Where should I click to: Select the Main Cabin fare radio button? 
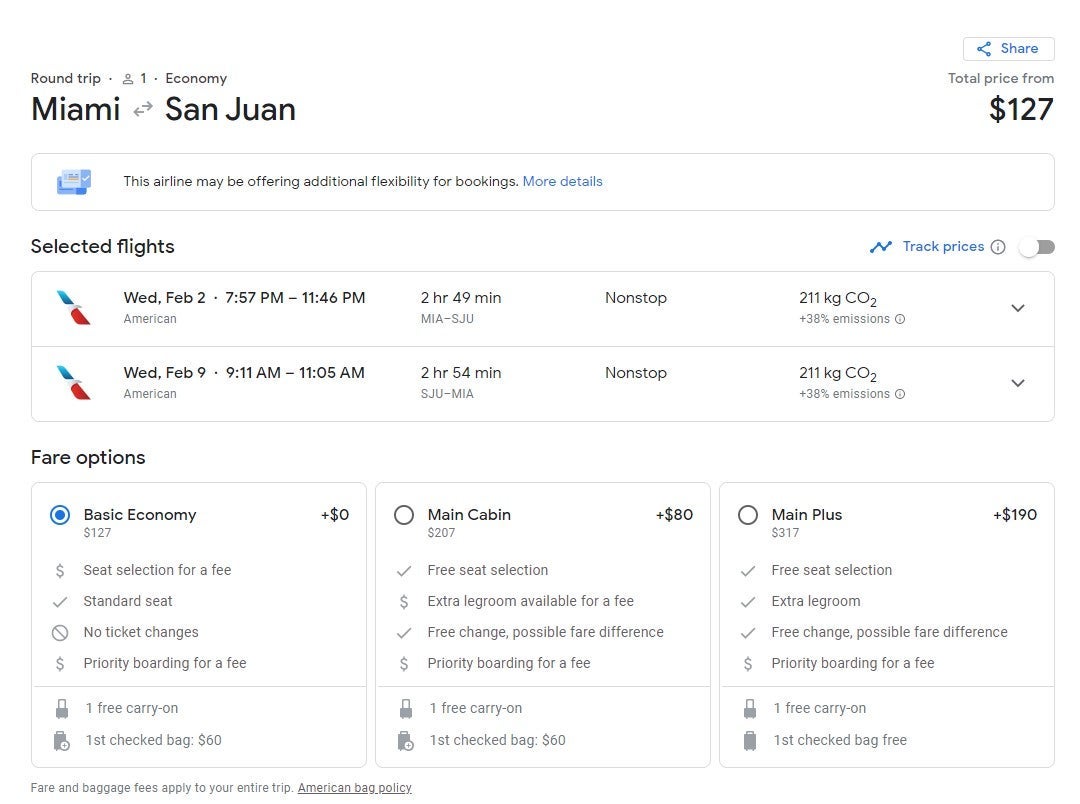tap(404, 515)
